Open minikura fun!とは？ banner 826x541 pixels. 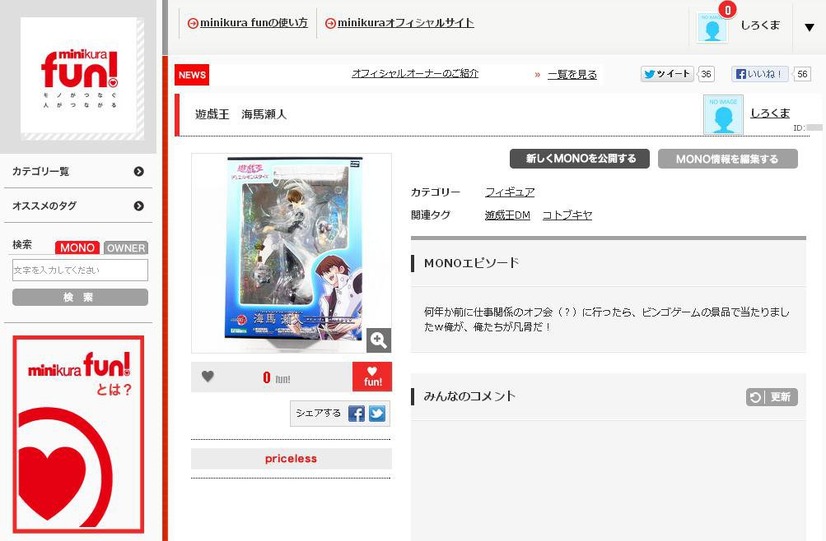coord(78,434)
